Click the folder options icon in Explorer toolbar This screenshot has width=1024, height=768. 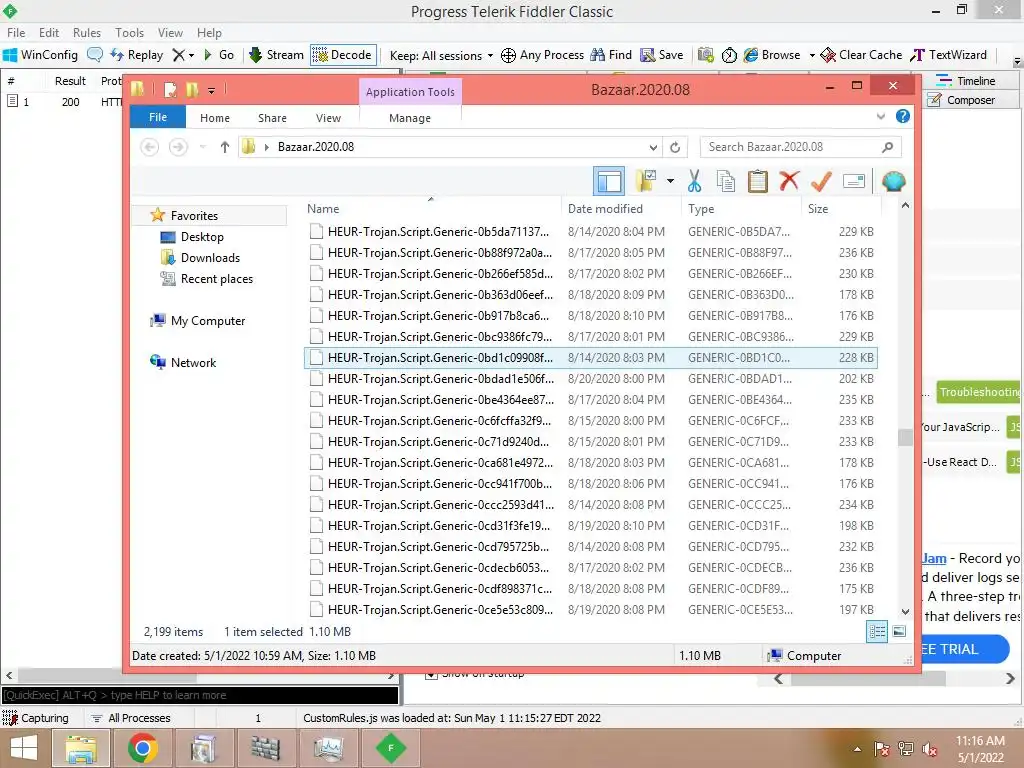pos(646,181)
